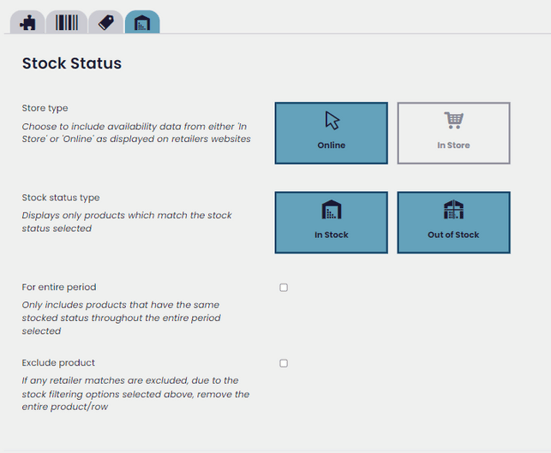Screen dimensions: 551x453
Task: Click the stocked warehouse icon above In Stock
Action: coord(331,209)
